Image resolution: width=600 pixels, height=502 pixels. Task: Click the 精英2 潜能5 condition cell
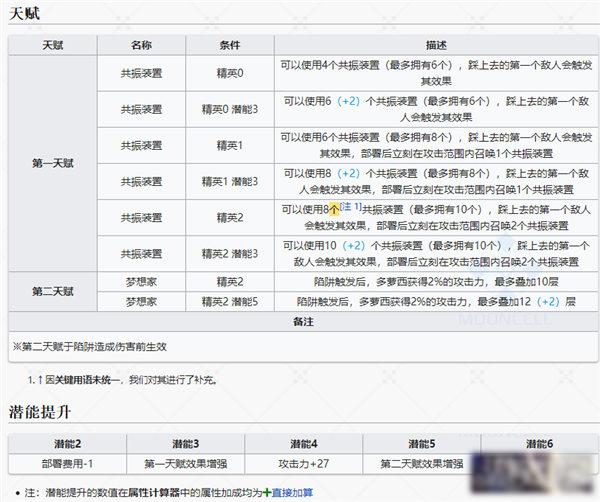(230, 302)
